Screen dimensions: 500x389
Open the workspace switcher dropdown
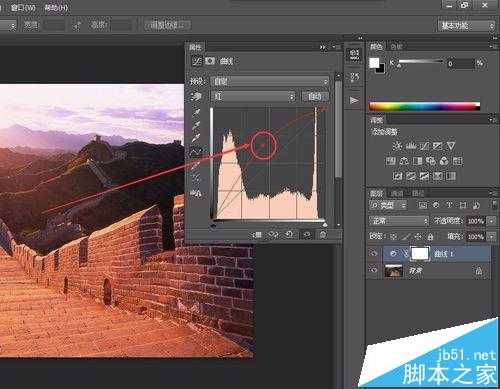[x=466, y=25]
